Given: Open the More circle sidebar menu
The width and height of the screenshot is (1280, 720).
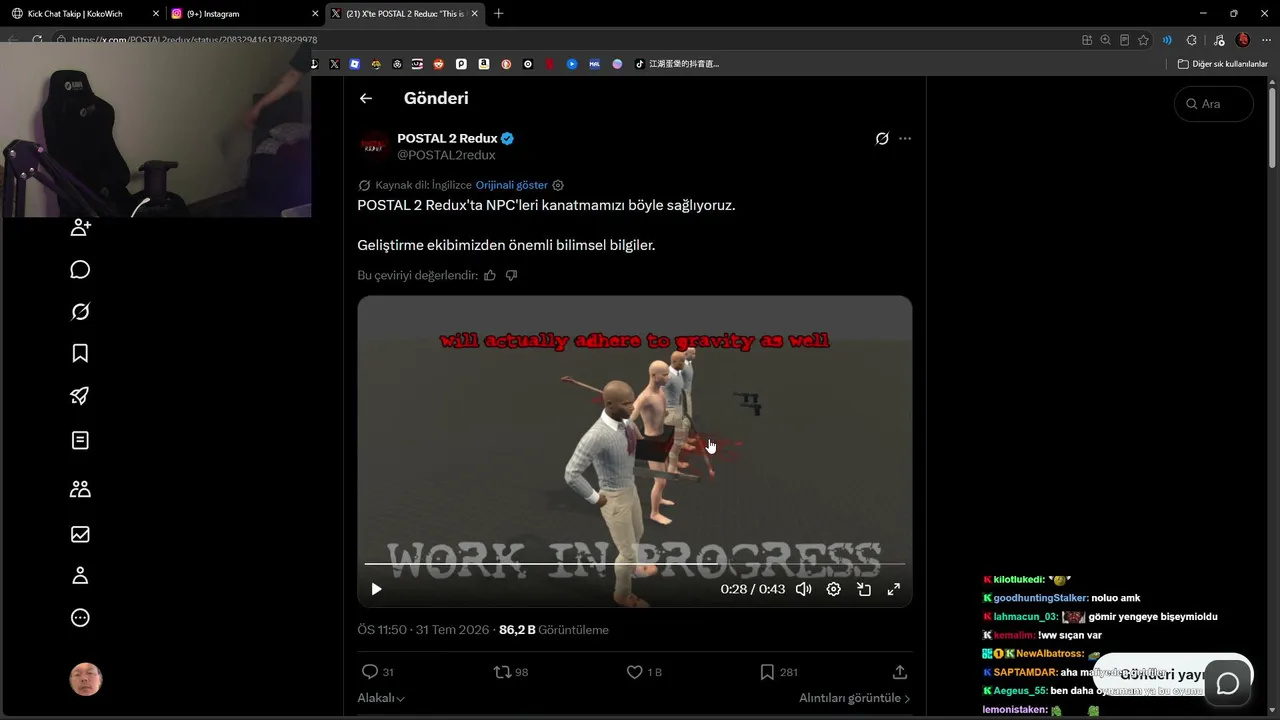Looking at the screenshot, I should (81, 618).
